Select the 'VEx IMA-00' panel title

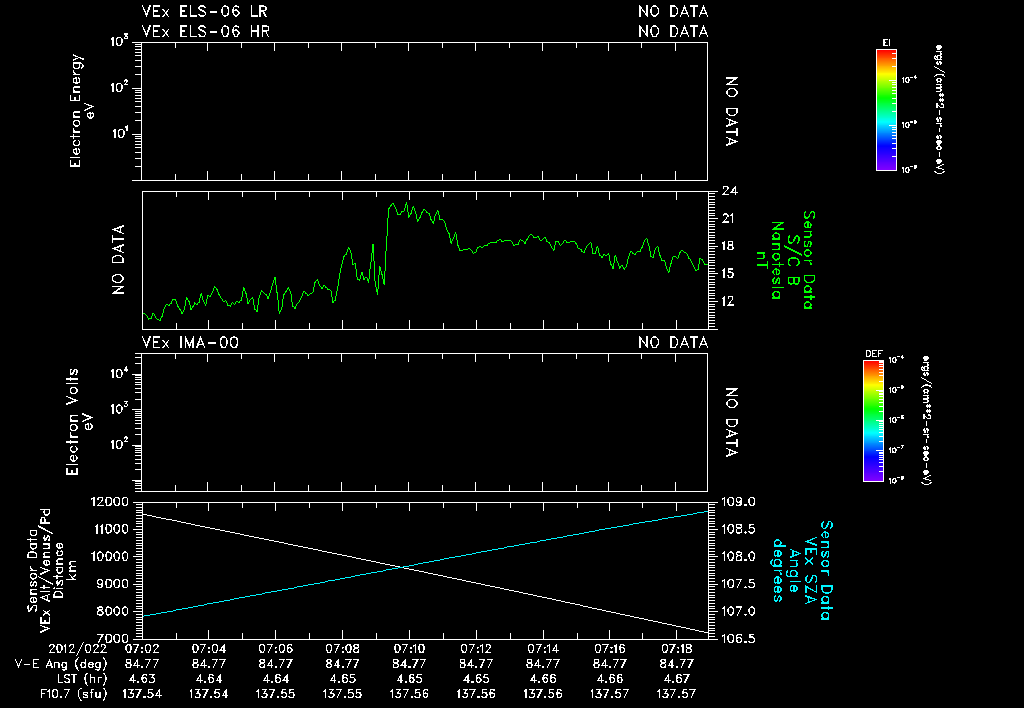pos(190,342)
